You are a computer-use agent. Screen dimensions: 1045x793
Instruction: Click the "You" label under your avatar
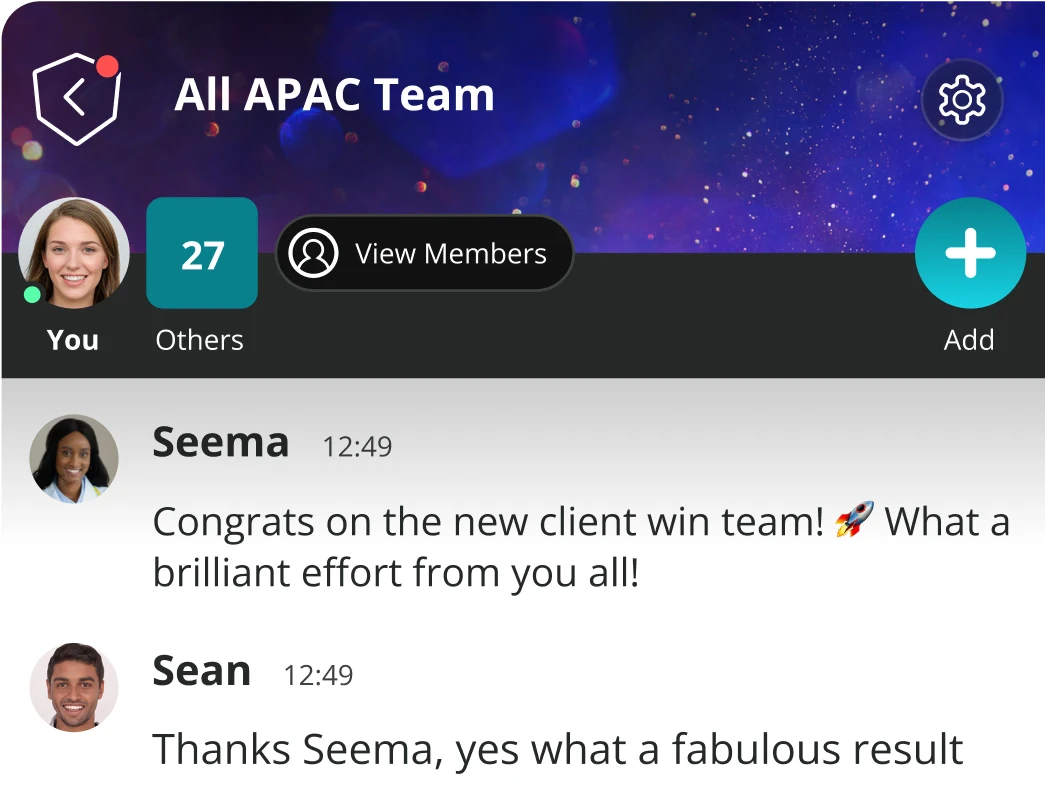point(72,340)
